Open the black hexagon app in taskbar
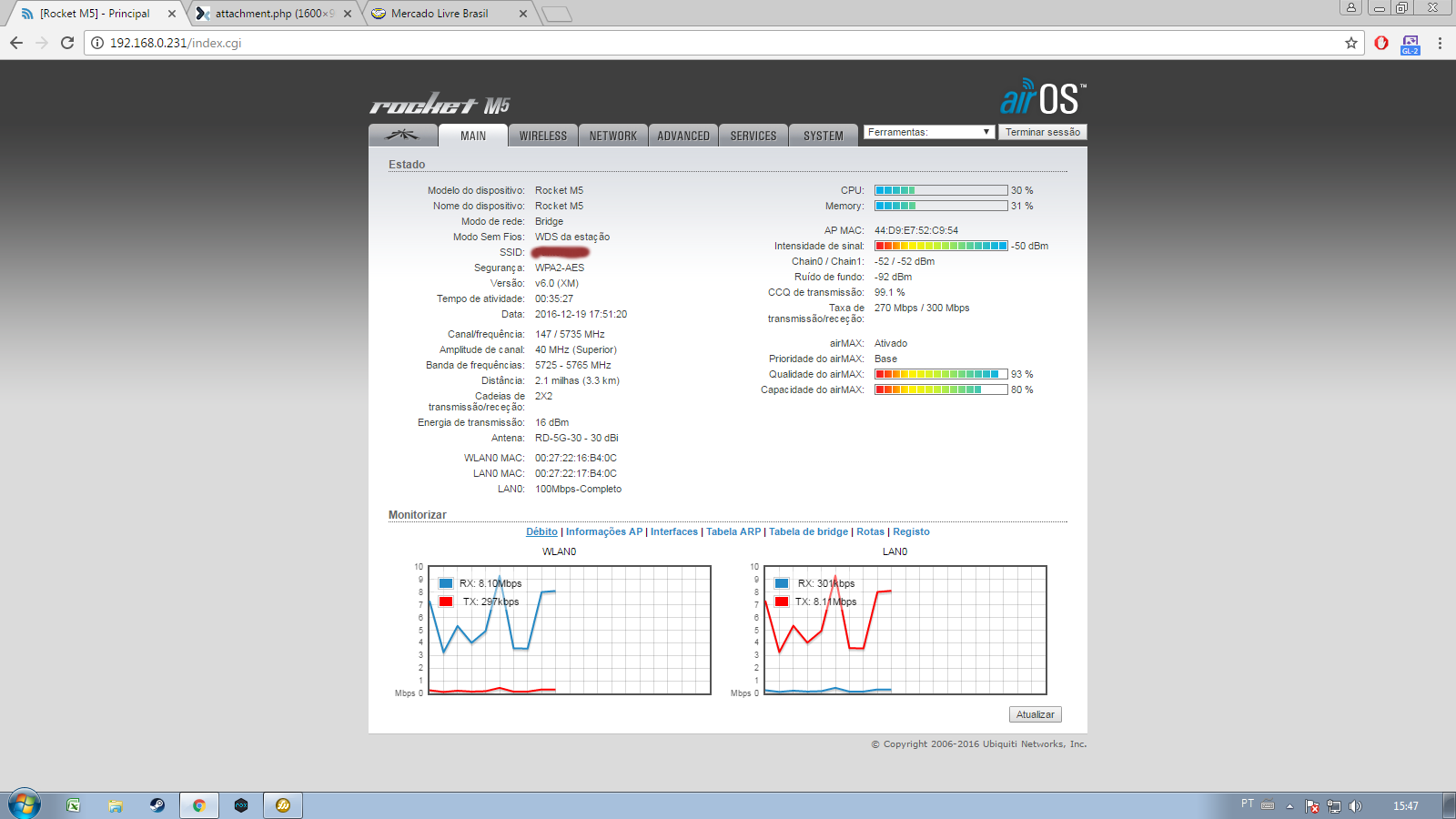 tap(241, 805)
